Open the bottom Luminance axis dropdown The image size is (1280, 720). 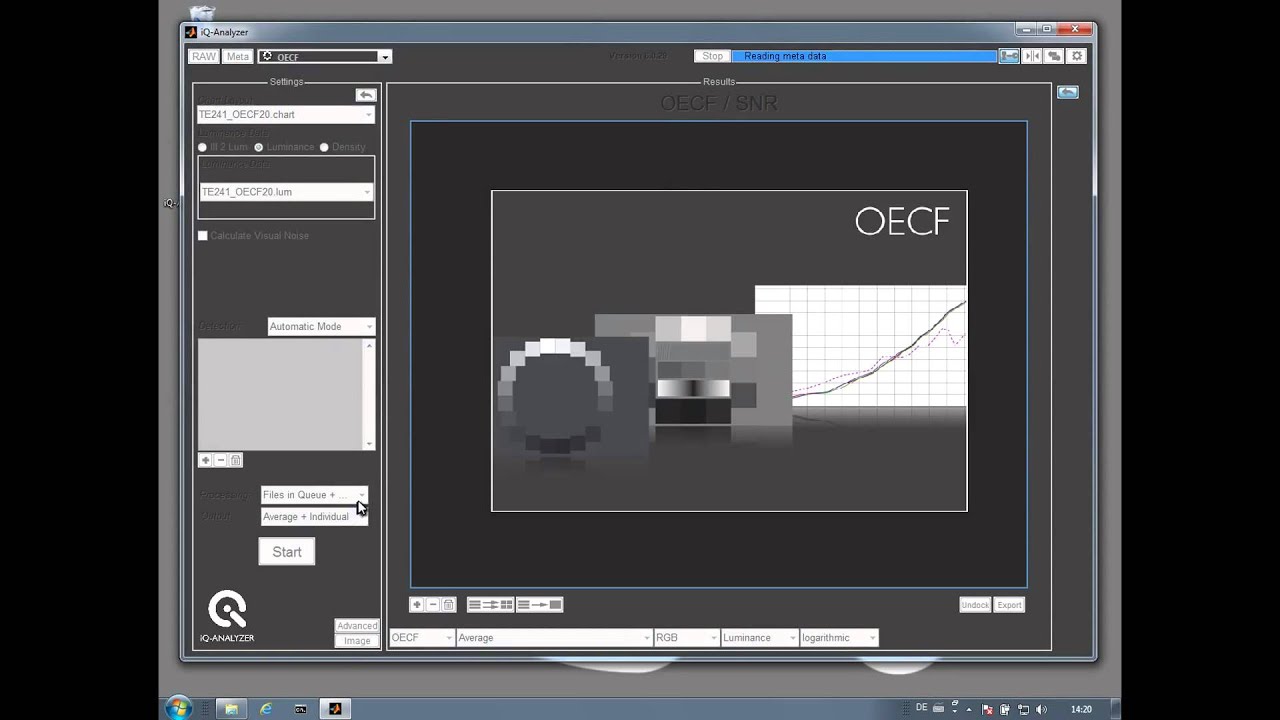[759, 638]
